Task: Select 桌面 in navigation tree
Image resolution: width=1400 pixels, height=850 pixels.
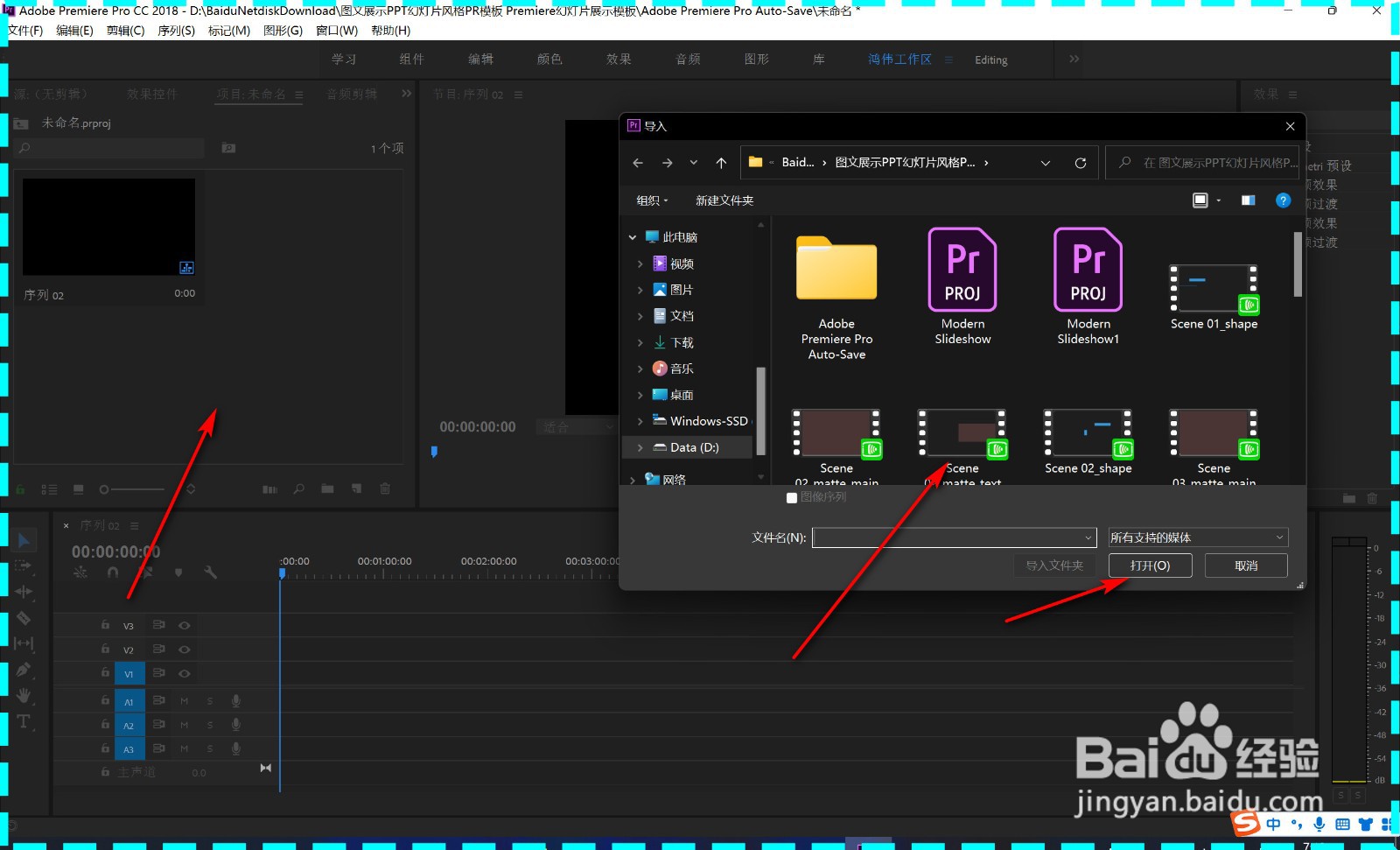Action: tap(682, 395)
